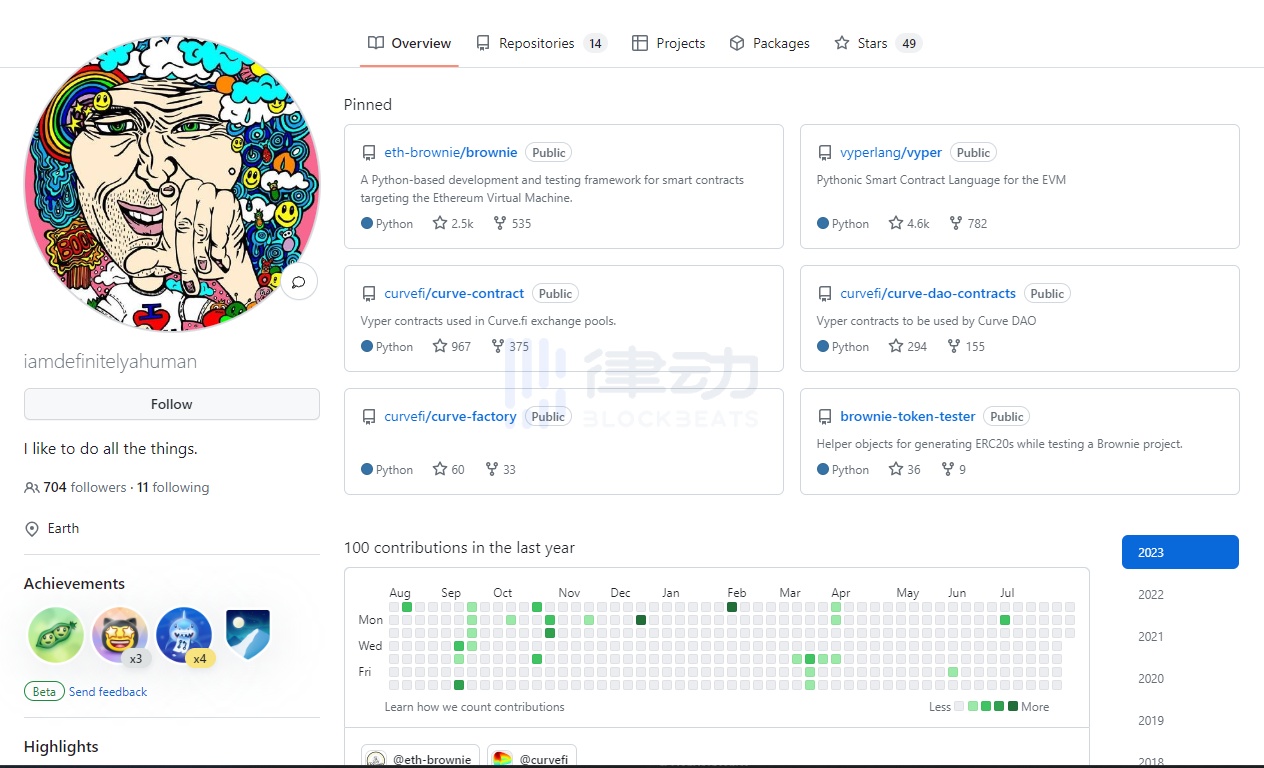This screenshot has width=1264, height=768.
Task: Filter activity by @curvefi organization
Action: tap(532, 759)
